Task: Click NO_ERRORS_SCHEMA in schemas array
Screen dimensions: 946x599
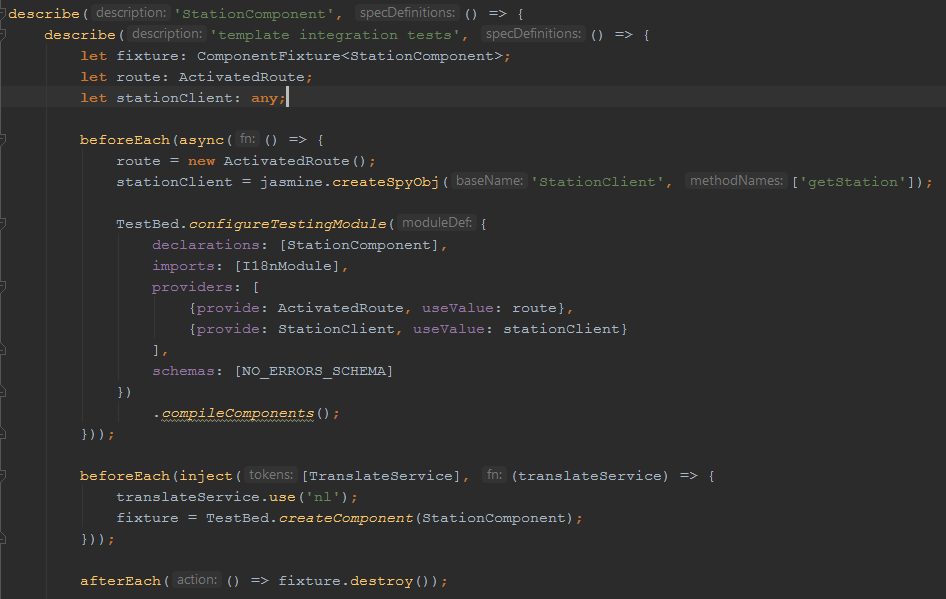Action: pos(313,371)
